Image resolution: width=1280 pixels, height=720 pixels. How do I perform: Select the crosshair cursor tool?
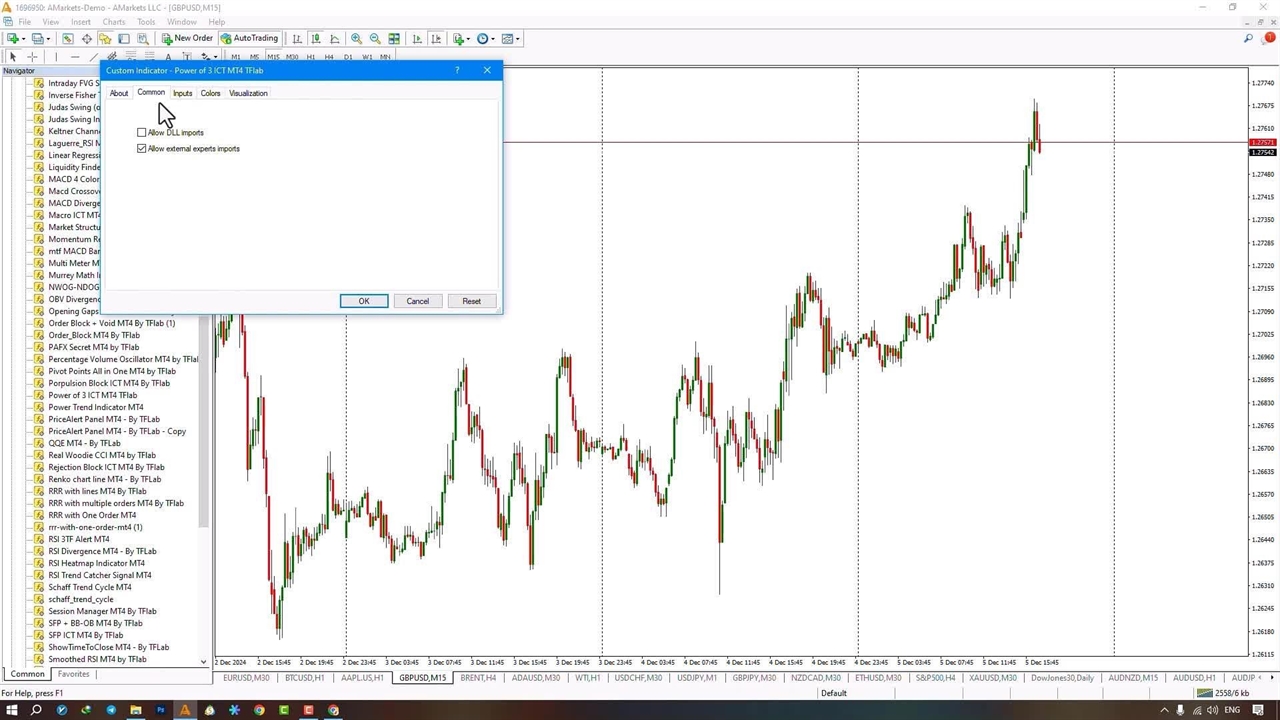[32, 57]
